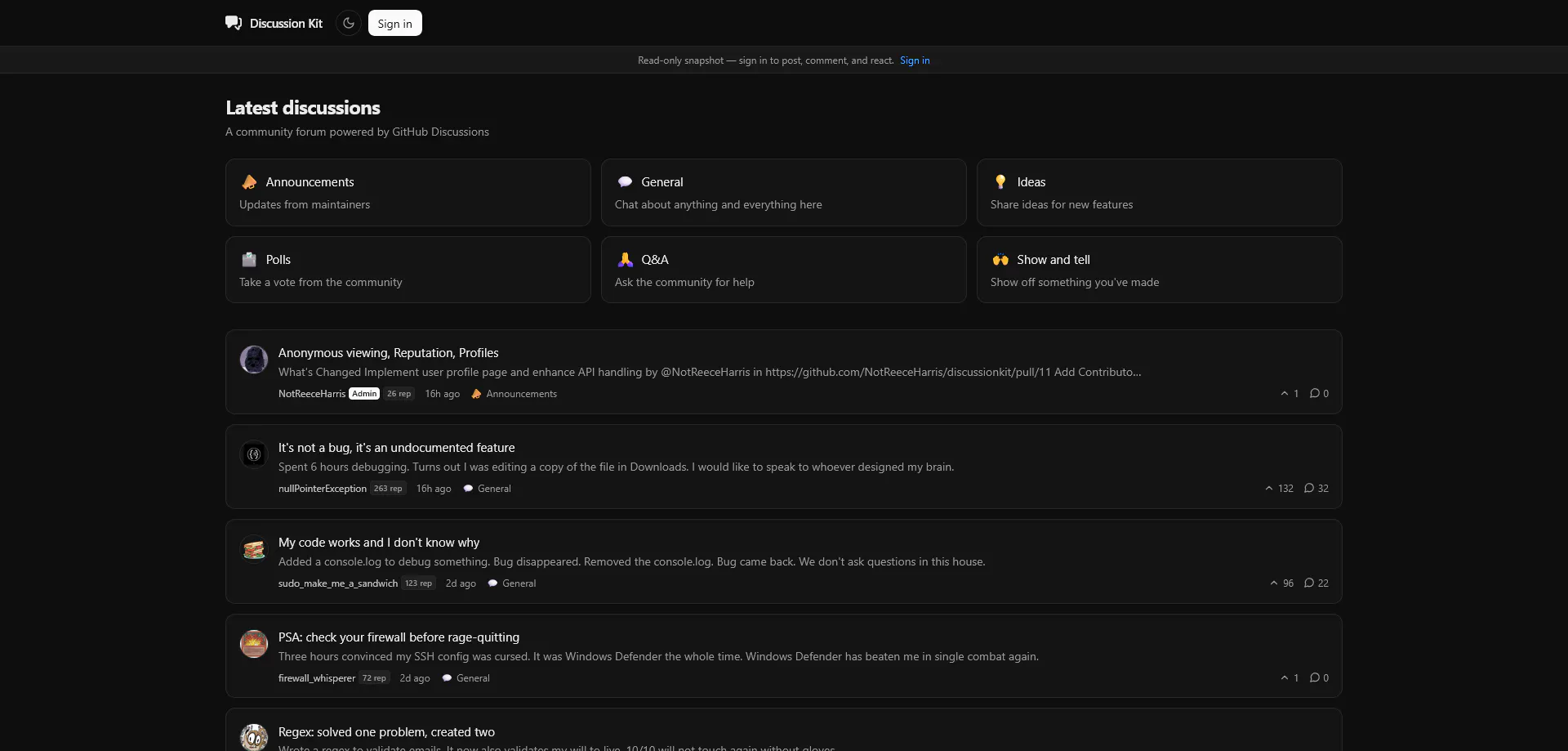Click the light bulb icon on the Ideas card

(1000, 181)
